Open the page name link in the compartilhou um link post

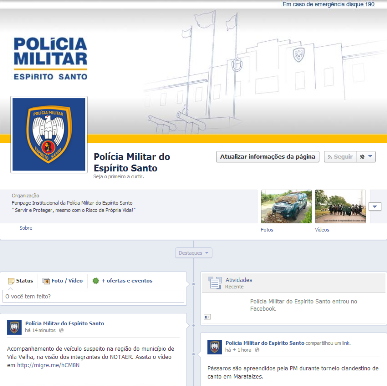point(265,343)
